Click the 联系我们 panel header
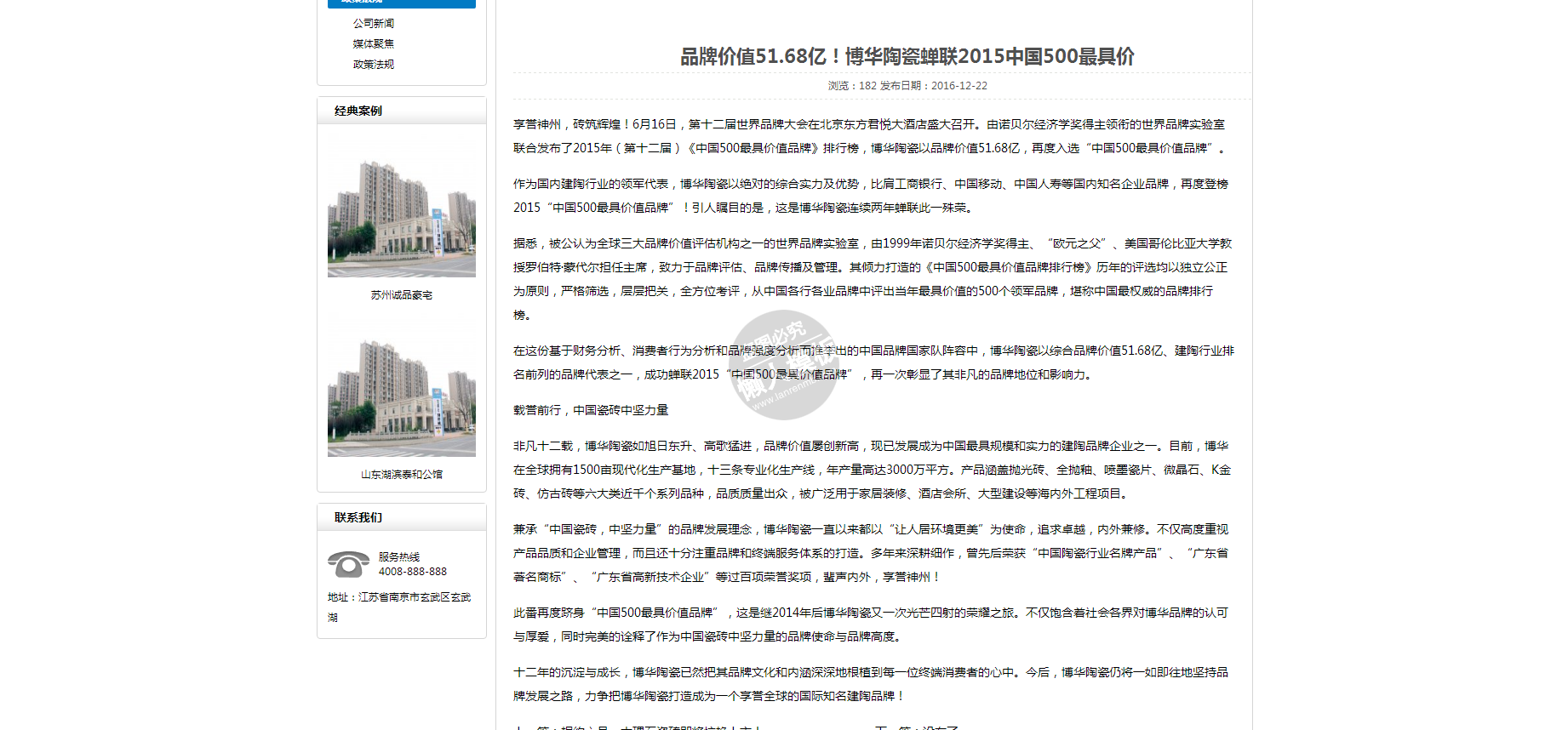Viewport: 1568px width, 730px height. tap(358, 517)
